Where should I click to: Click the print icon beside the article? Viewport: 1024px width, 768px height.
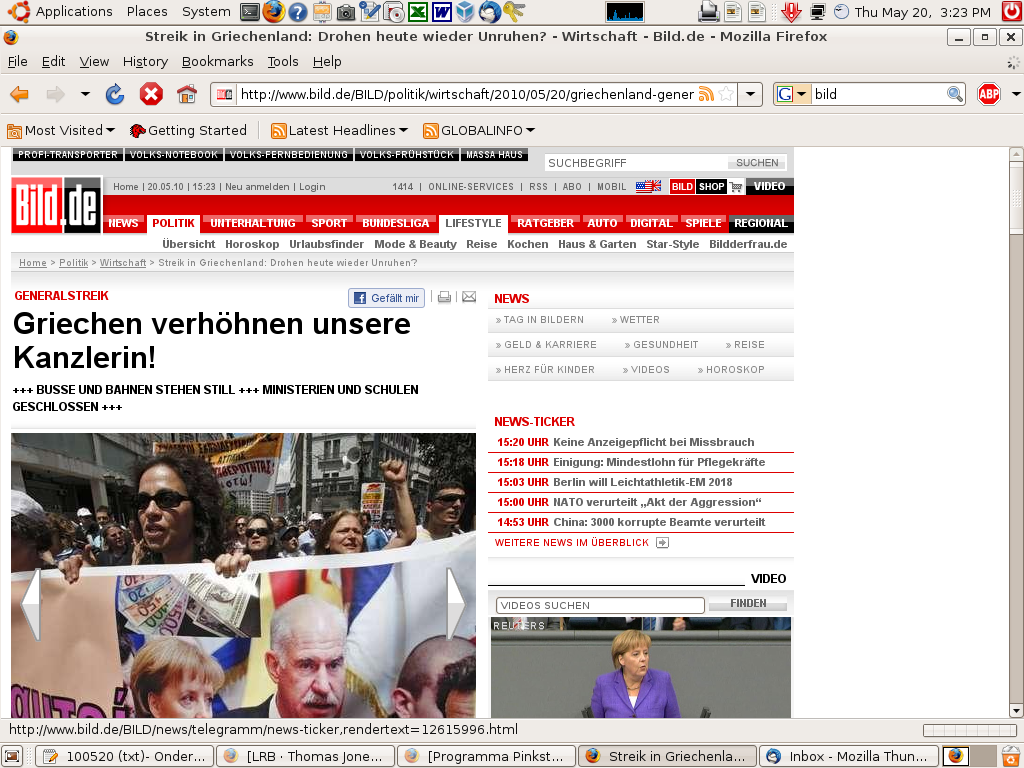tap(444, 298)
